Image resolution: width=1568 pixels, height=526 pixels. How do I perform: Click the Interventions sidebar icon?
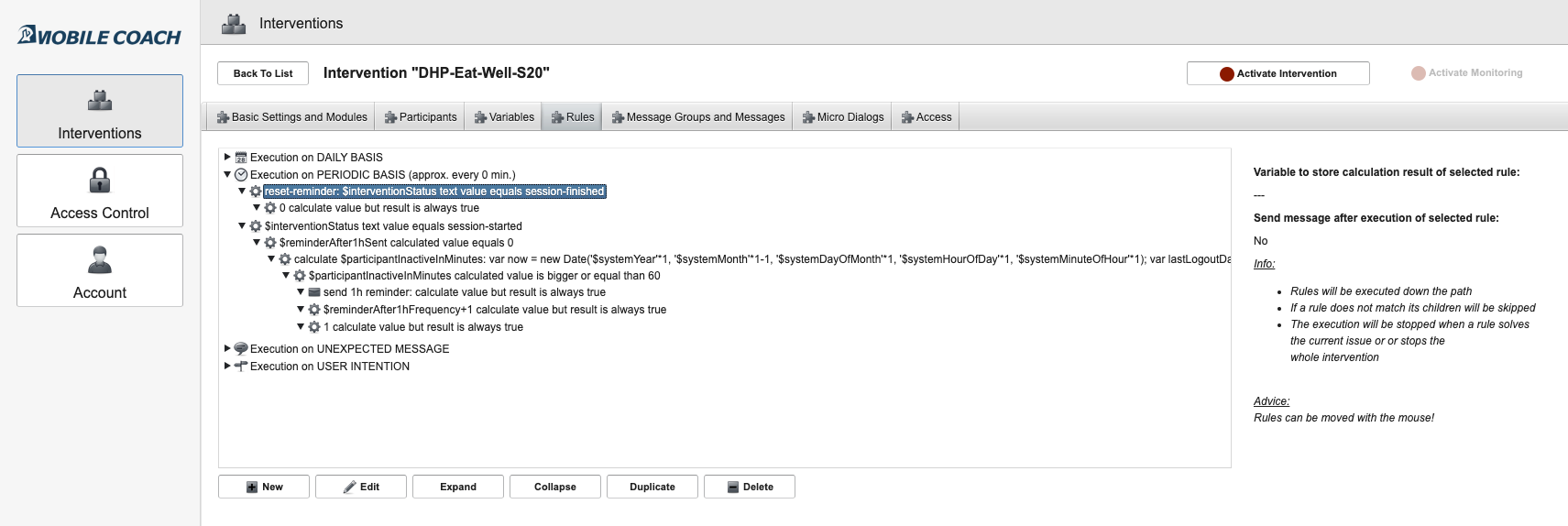(x=100, y=100)
